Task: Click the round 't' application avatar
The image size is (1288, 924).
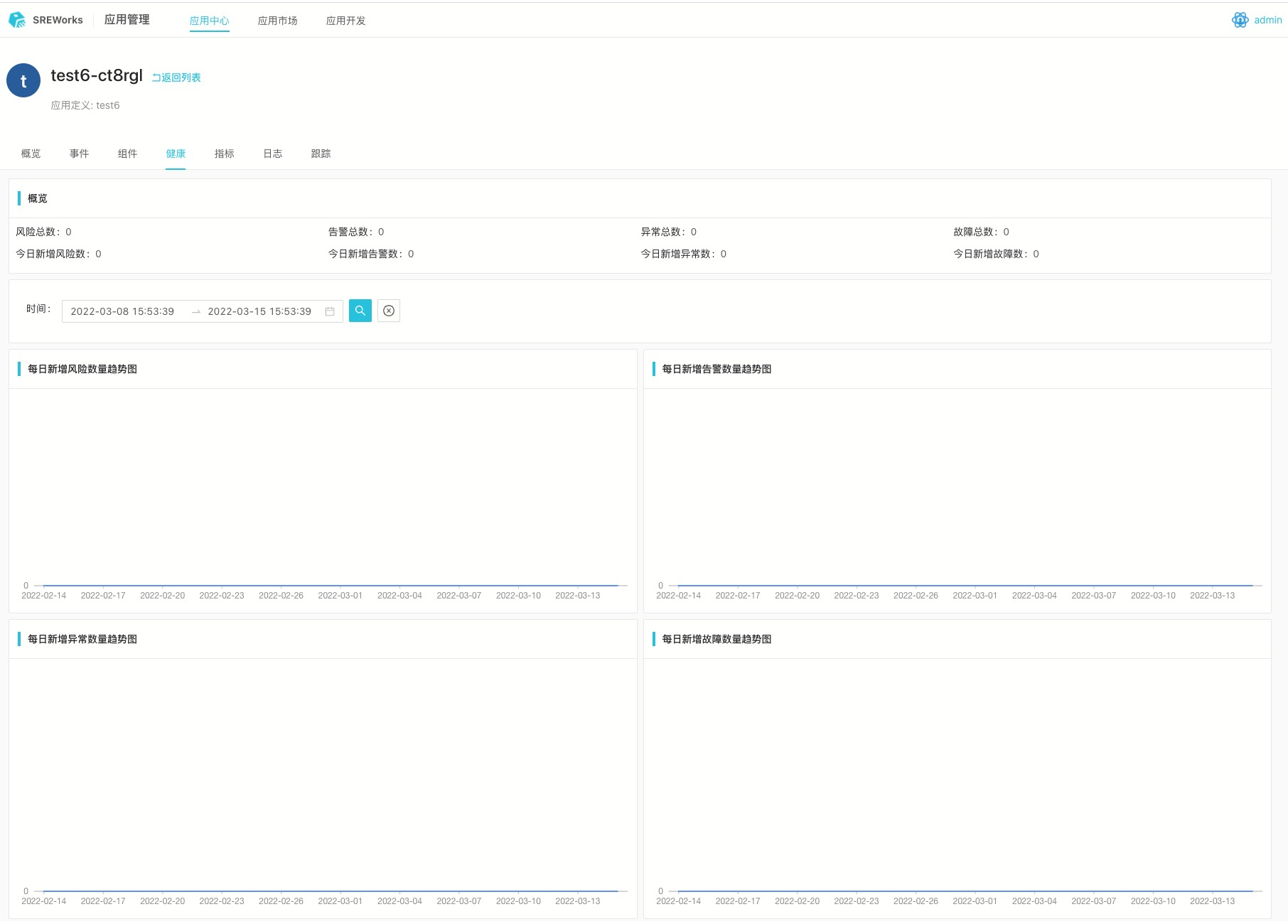Action: (23, 81)
